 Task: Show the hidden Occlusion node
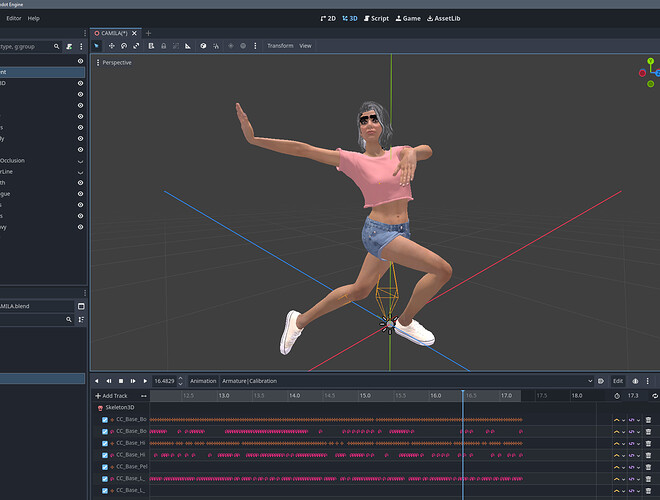coord(80,161)
